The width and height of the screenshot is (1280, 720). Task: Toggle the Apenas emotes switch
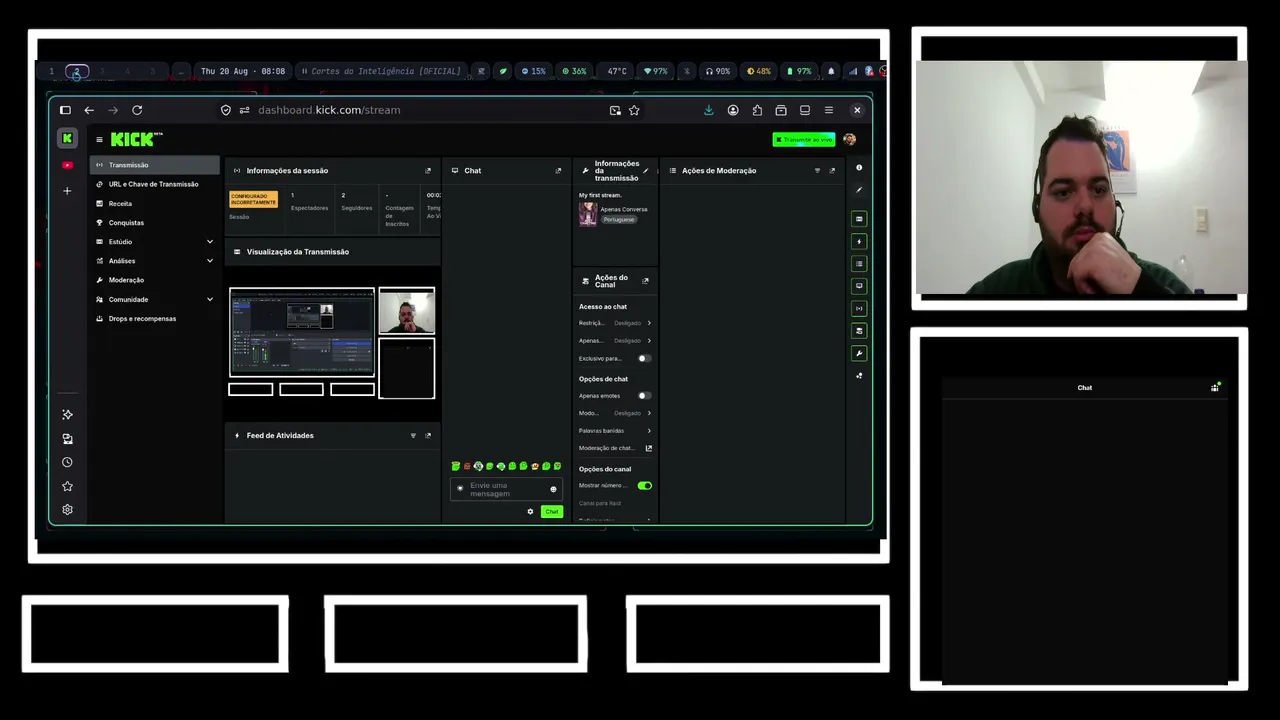[x=644, y=396]
